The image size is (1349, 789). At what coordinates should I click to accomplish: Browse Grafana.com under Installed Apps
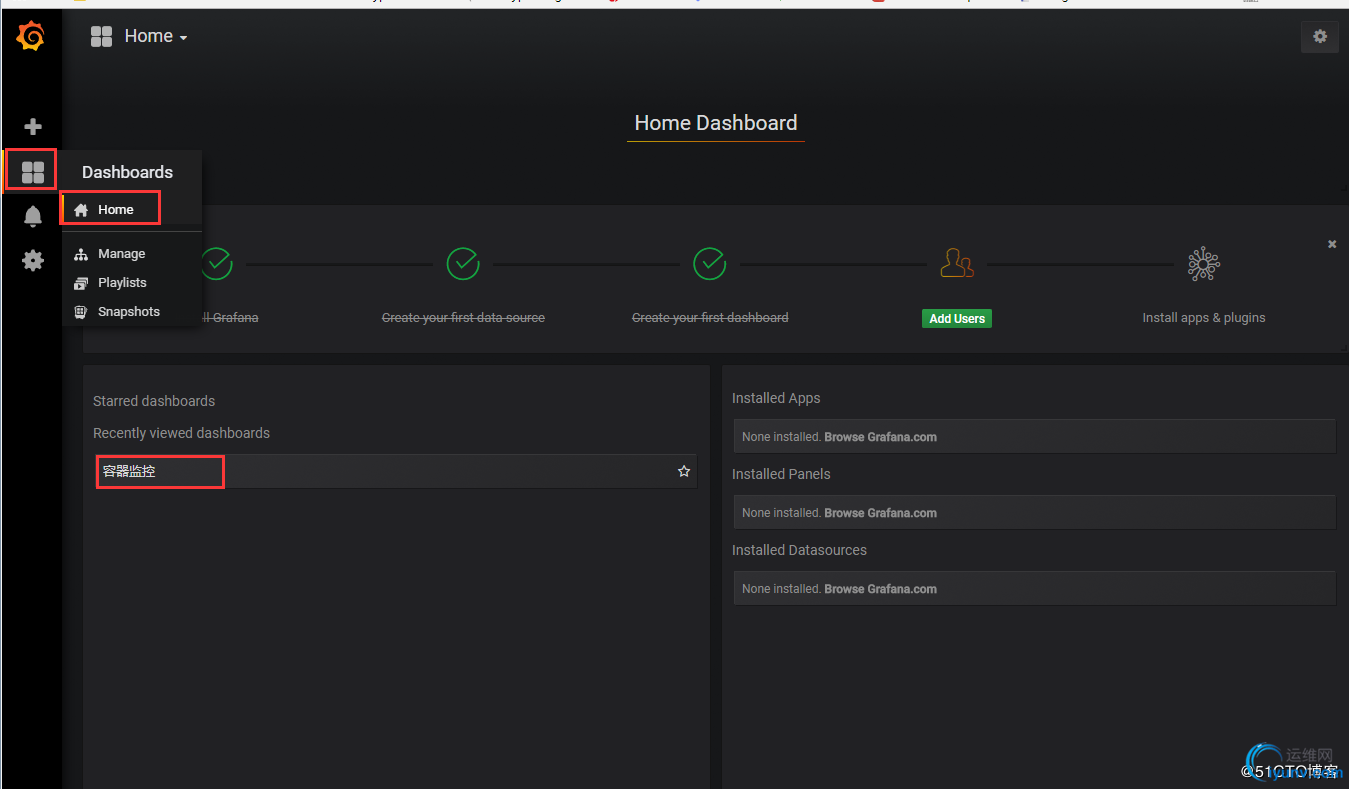880,437
